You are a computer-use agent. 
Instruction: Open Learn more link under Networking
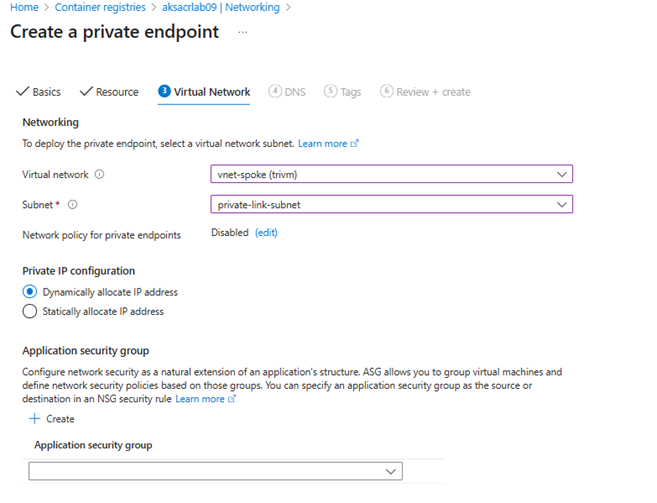(323, 144)
